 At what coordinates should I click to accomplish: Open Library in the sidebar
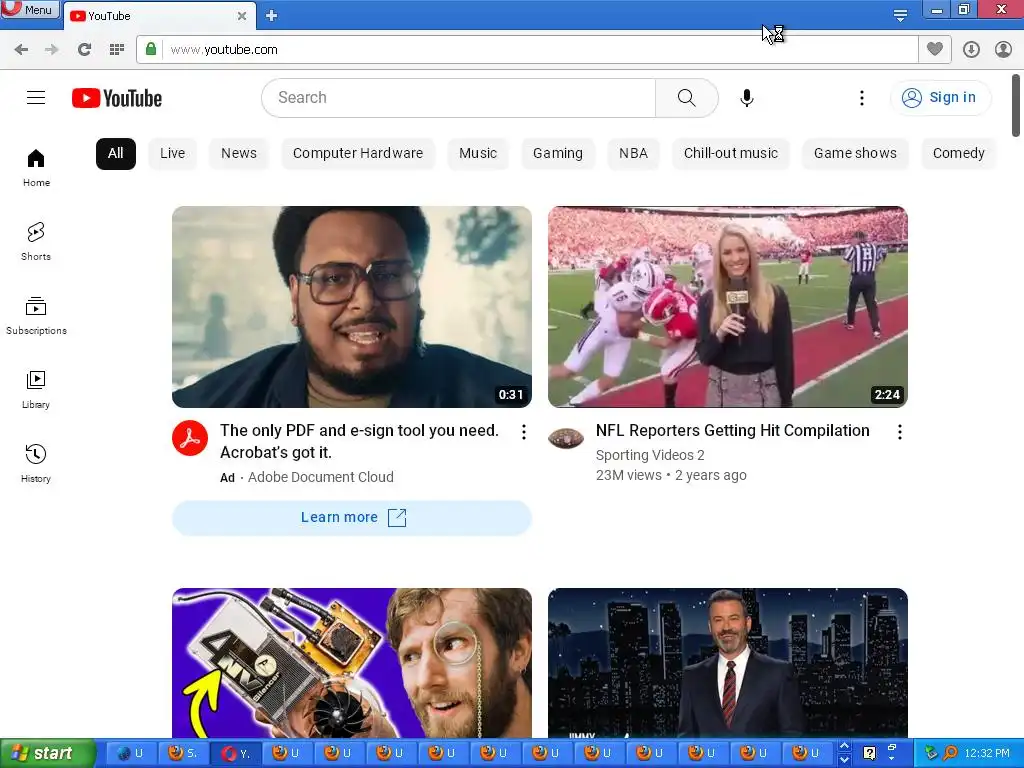pyautogui.click(x=36, y=390)
